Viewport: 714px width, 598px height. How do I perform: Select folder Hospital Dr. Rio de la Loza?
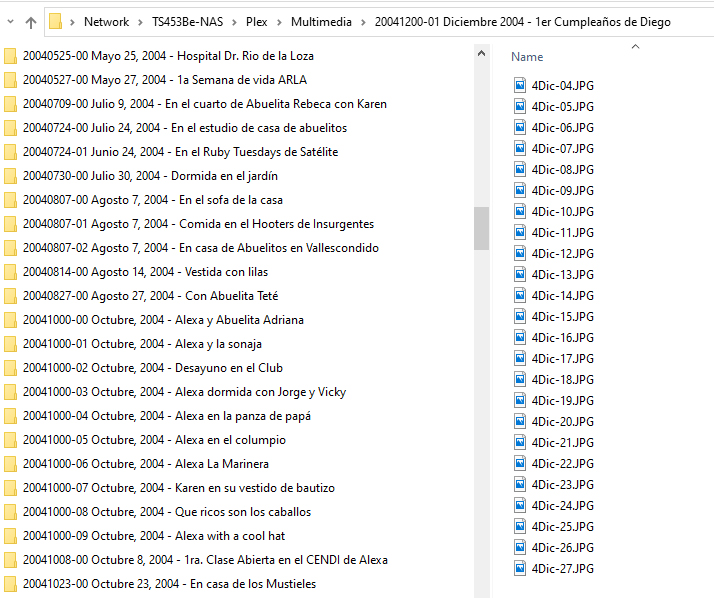(x=168, y=56)
